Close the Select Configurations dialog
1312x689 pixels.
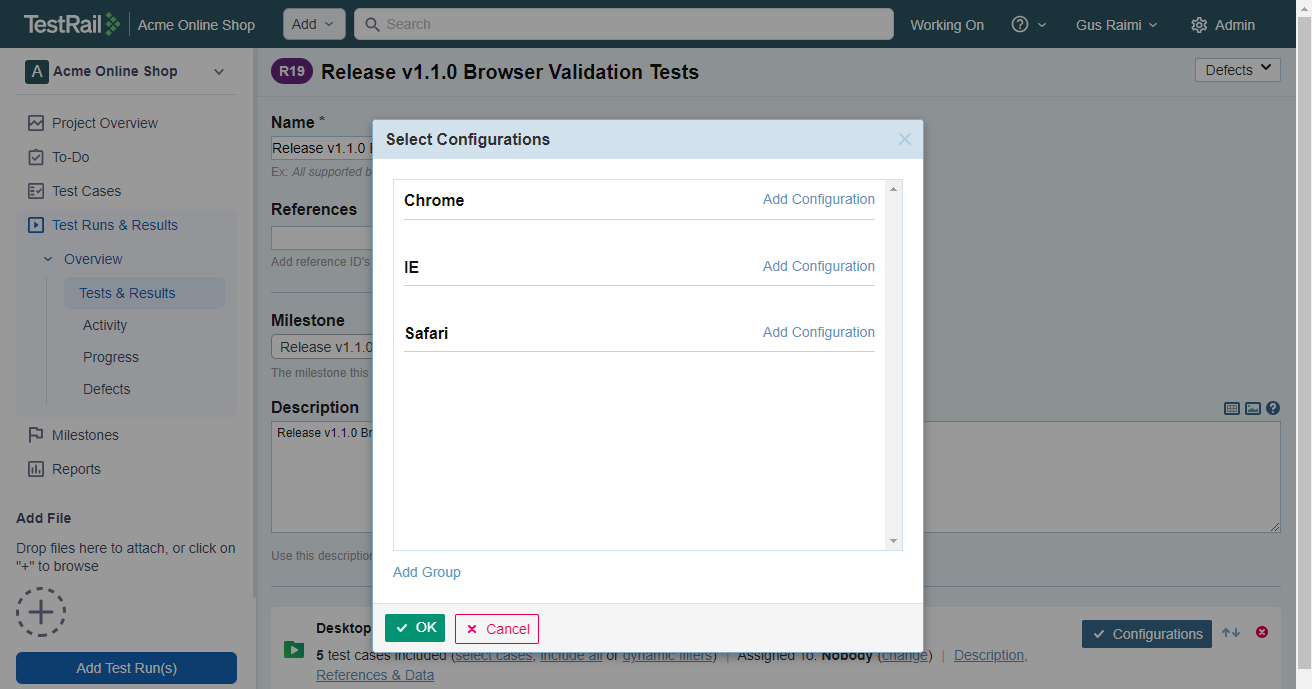pyautogui.click(x=905, y=139)
